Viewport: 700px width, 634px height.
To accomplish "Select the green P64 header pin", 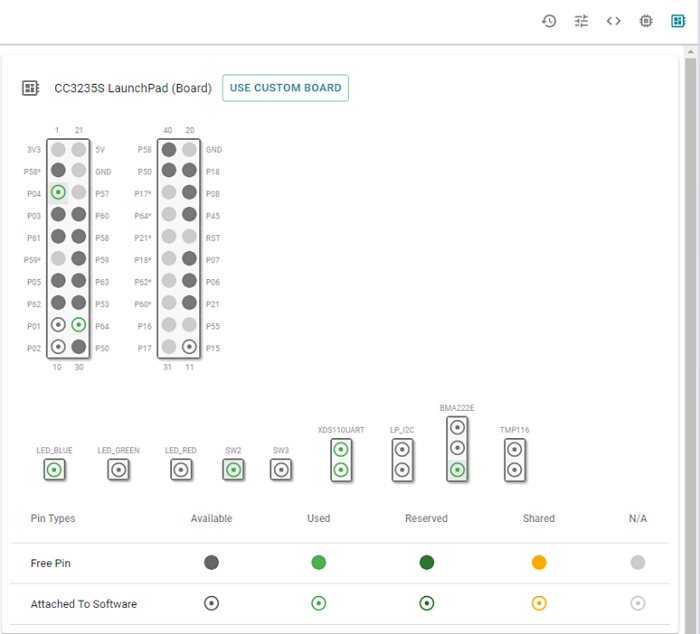I will (x=79, y=325).
